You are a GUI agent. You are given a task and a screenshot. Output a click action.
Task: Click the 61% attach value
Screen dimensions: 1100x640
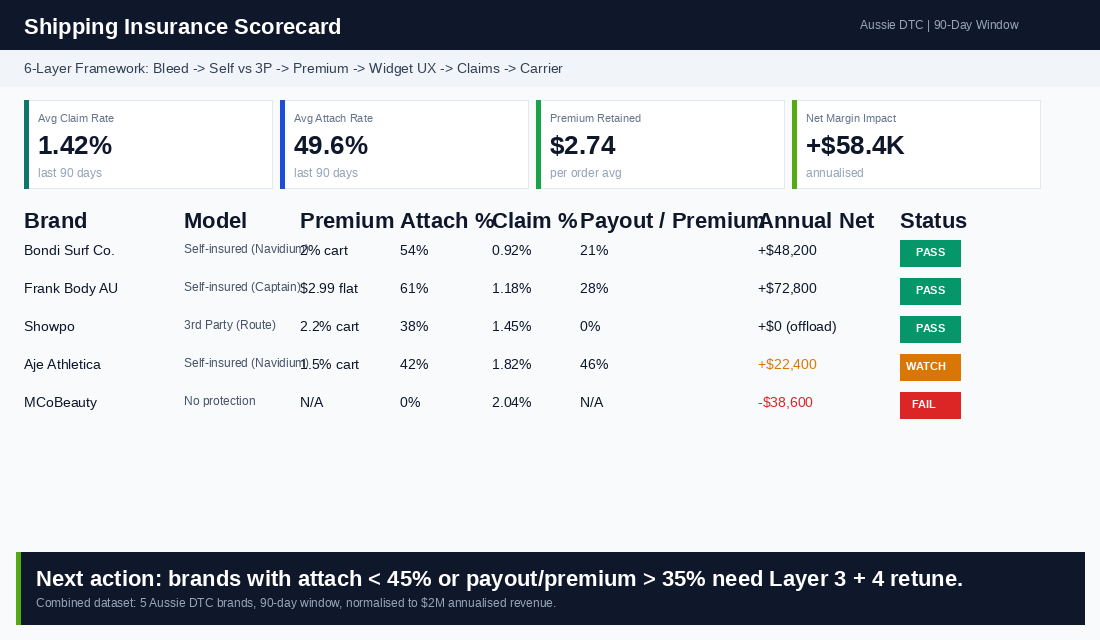click(x=414, y=288)
